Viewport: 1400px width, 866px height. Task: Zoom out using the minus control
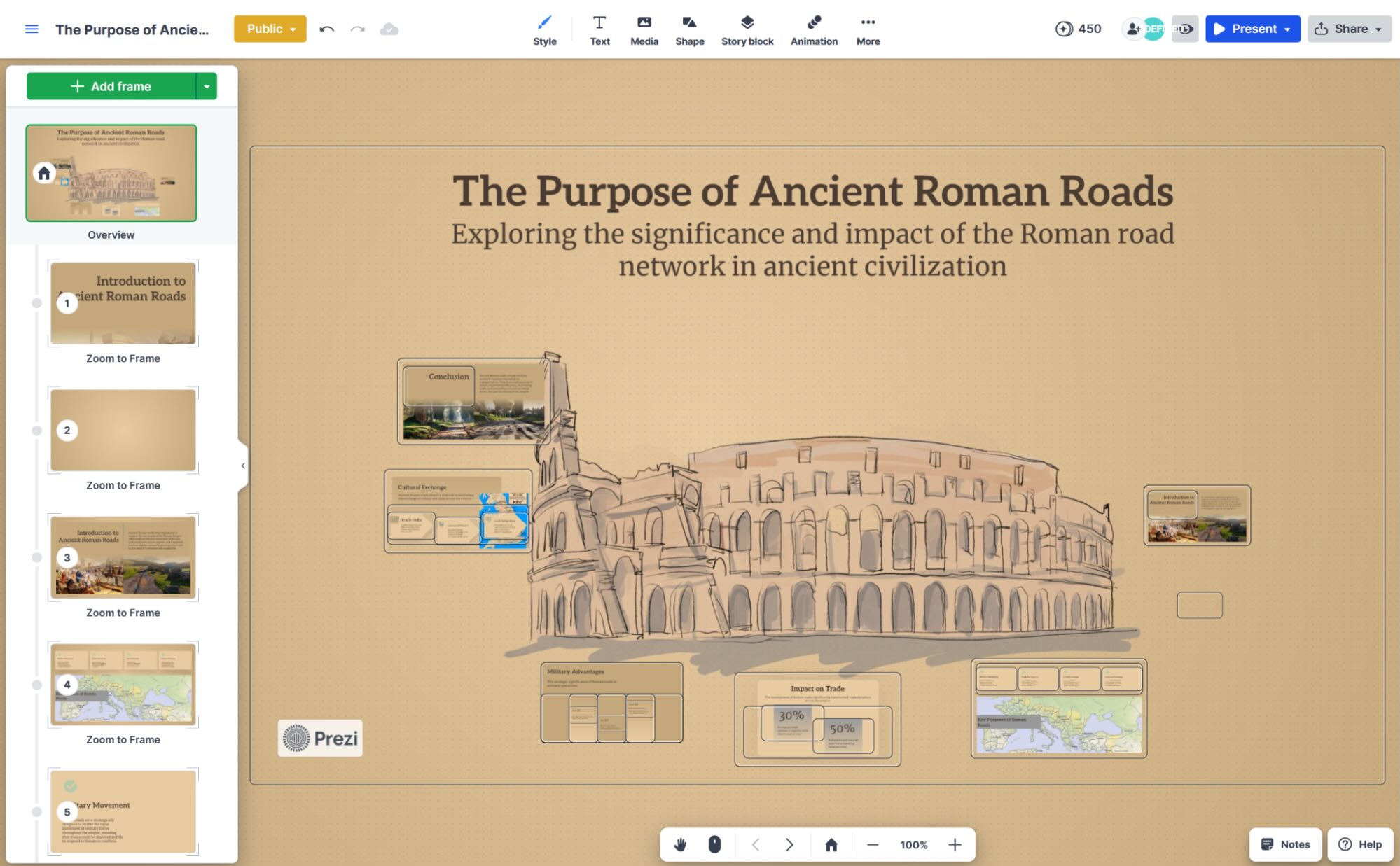pos(873,844)
